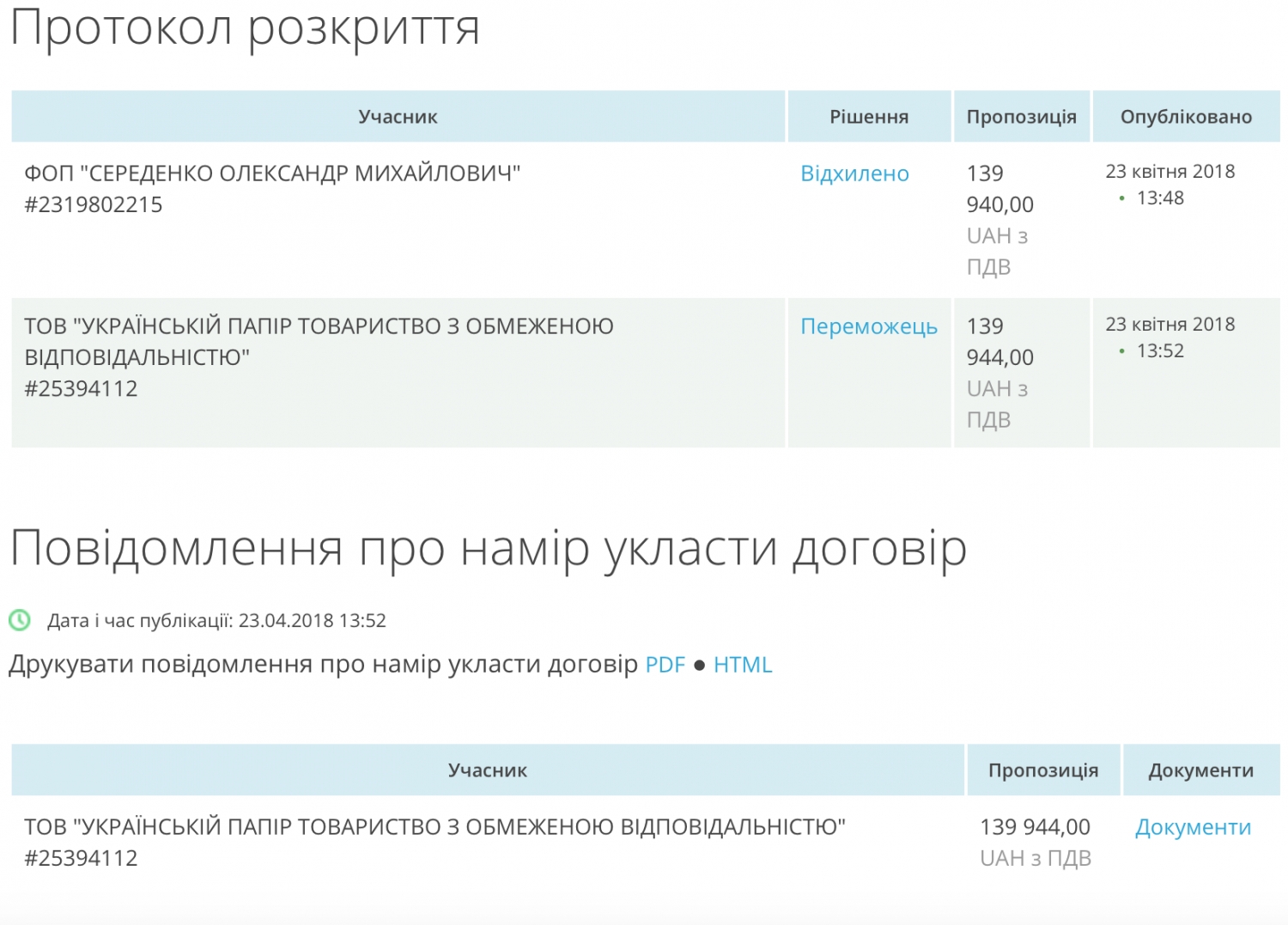
Task: Click the green clock icon beside publication date
Action: pos(20,620)
